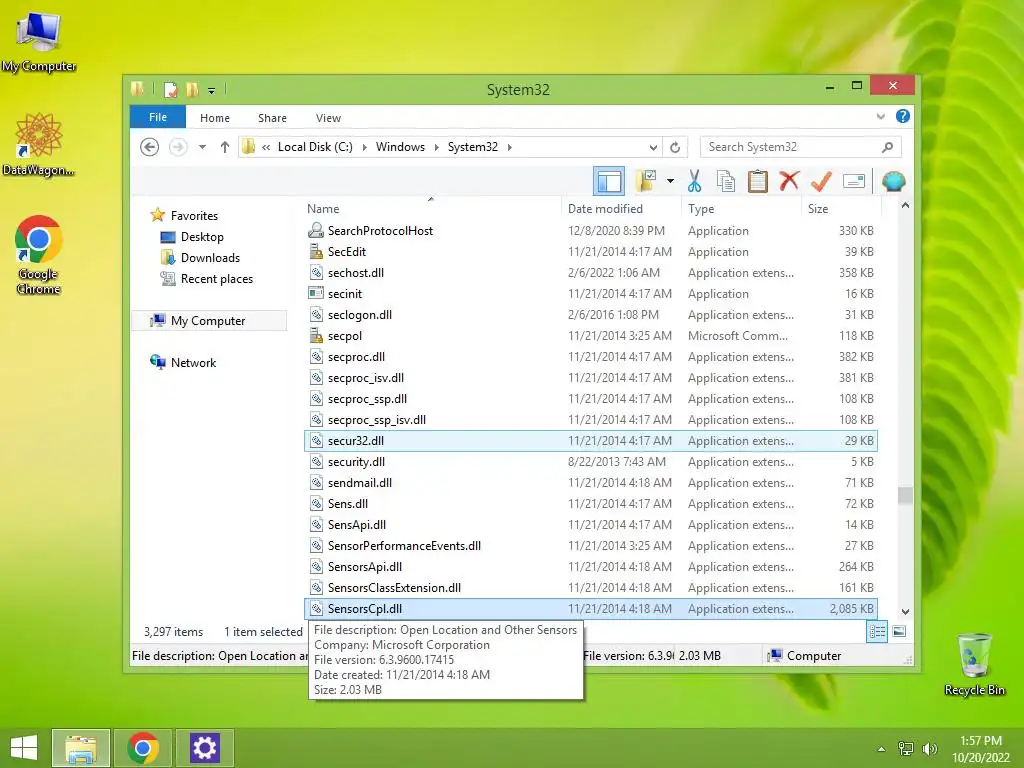Expand the arrow after System32 in address bar
This screenshot has width=1024, height=768.
(509, 147)
